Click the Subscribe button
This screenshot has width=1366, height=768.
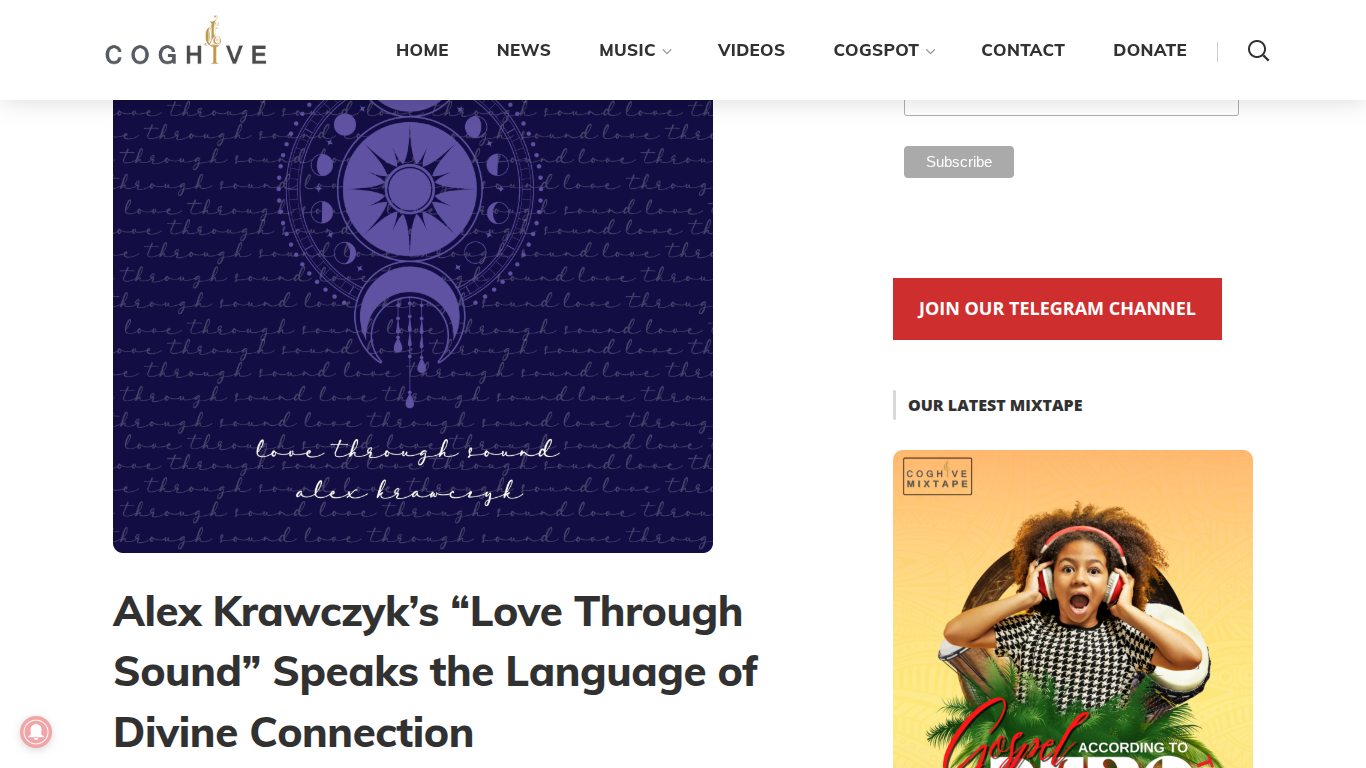click(x=959, y=162)
